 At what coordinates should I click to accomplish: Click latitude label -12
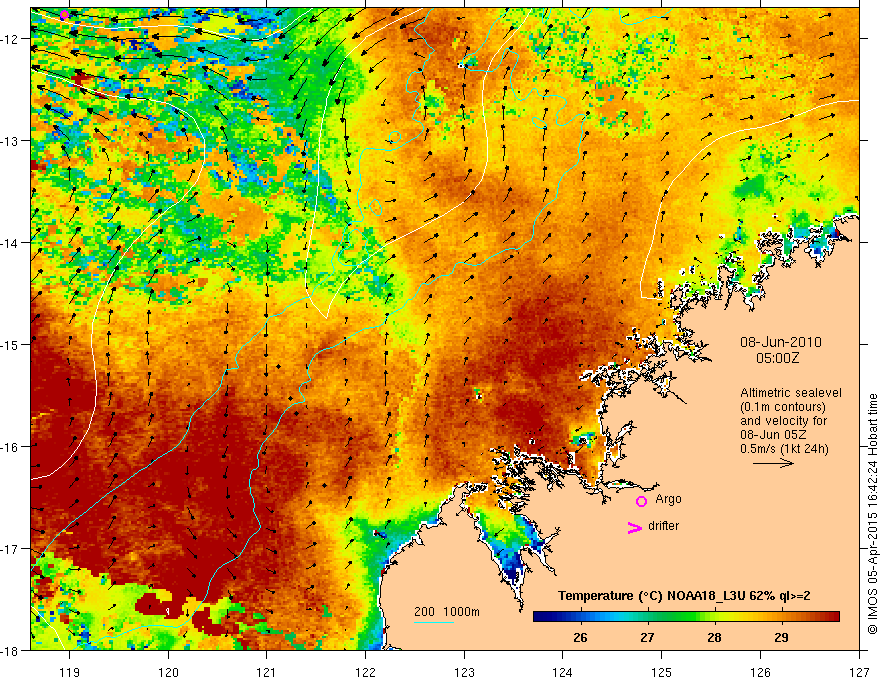(x=11, y=39)
